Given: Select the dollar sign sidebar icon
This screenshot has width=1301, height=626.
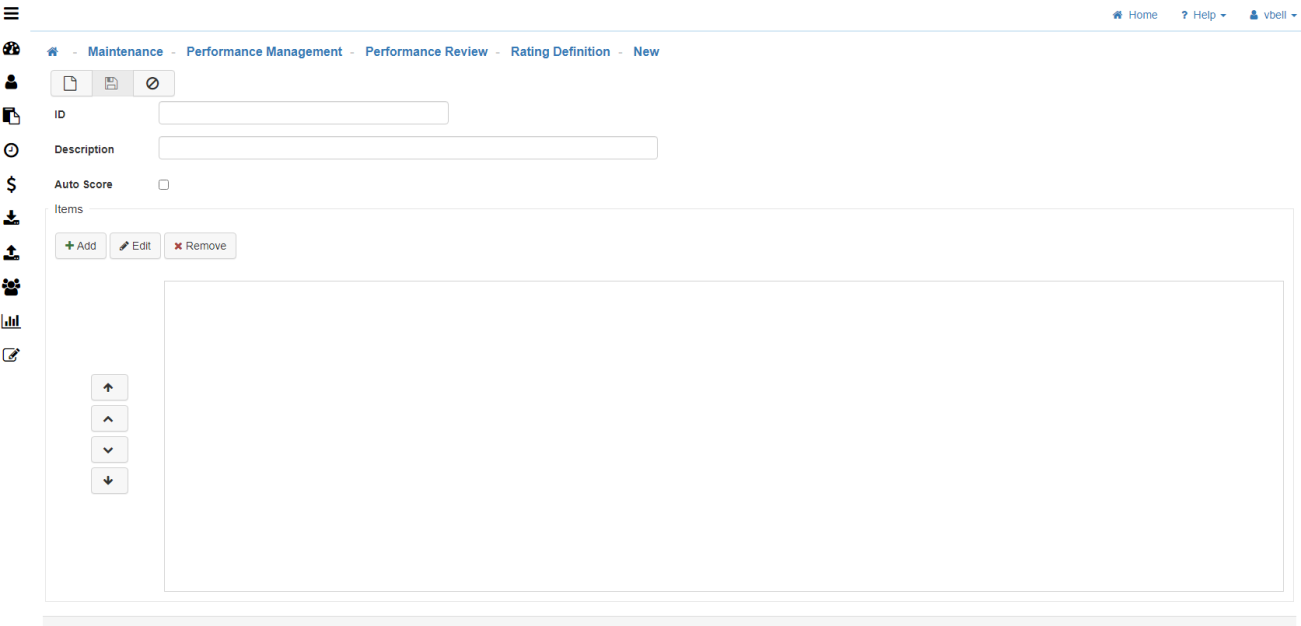Looking at the screenshot, I should point(12,184).
